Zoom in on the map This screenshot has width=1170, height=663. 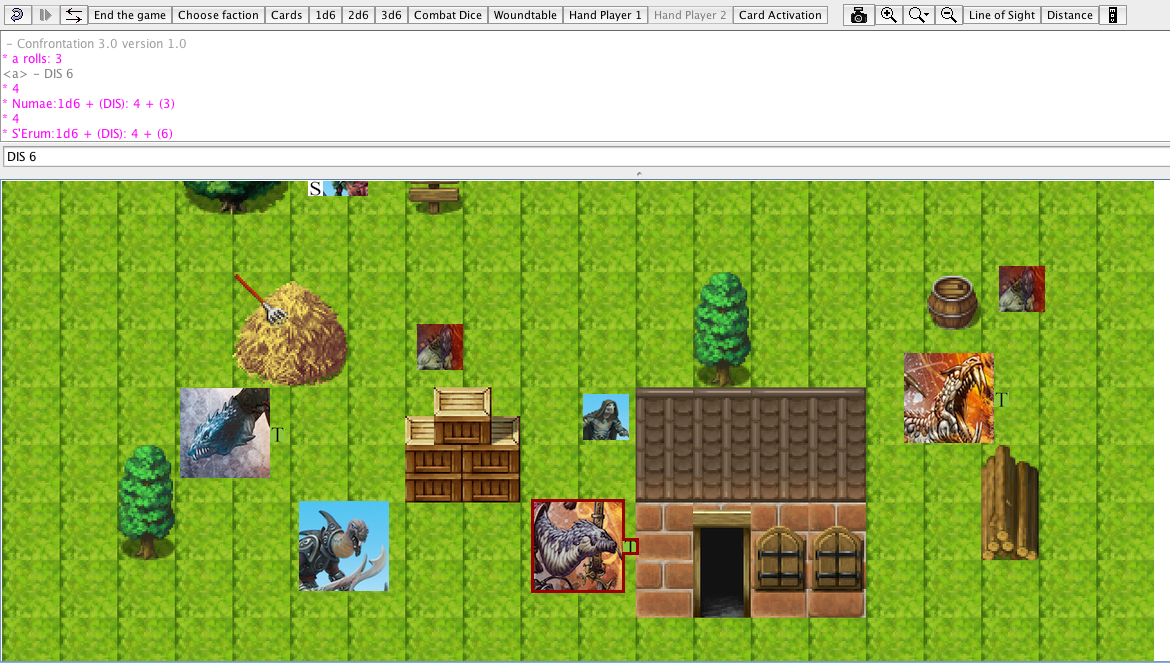(x=887, y=15)
